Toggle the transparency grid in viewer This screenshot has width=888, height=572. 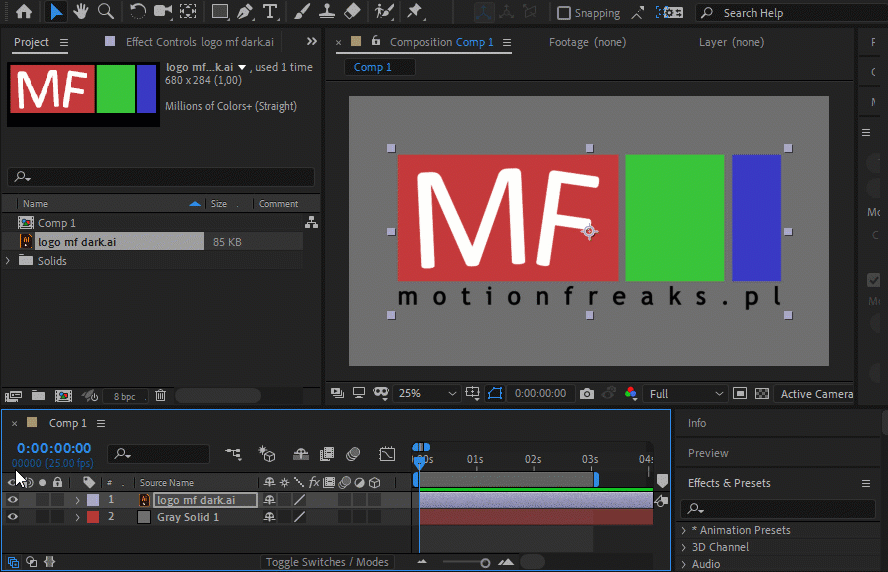[x=762, y=394]
